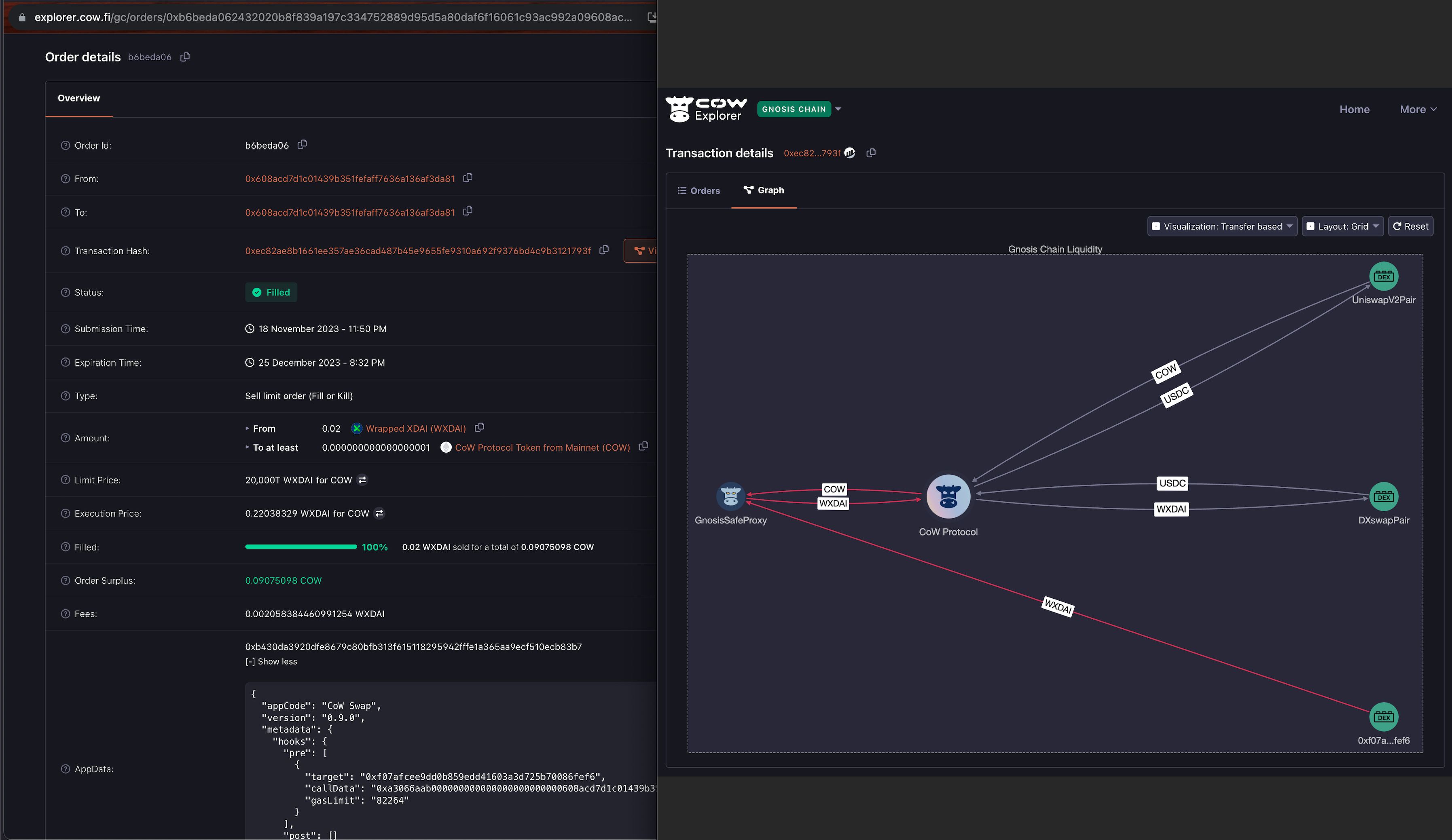Open the Gnosis Chain network selector
The height and width of the screenshot is (840, 1452).
pos(798,109)
